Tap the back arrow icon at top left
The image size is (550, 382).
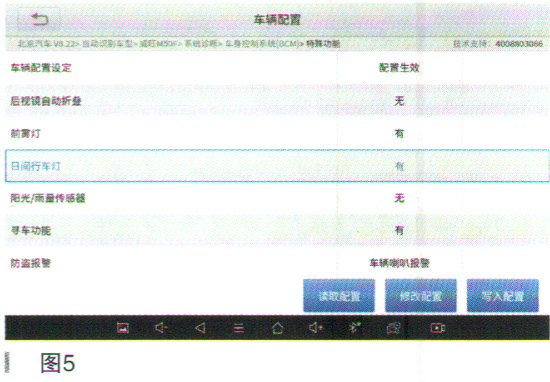[39, 19]
